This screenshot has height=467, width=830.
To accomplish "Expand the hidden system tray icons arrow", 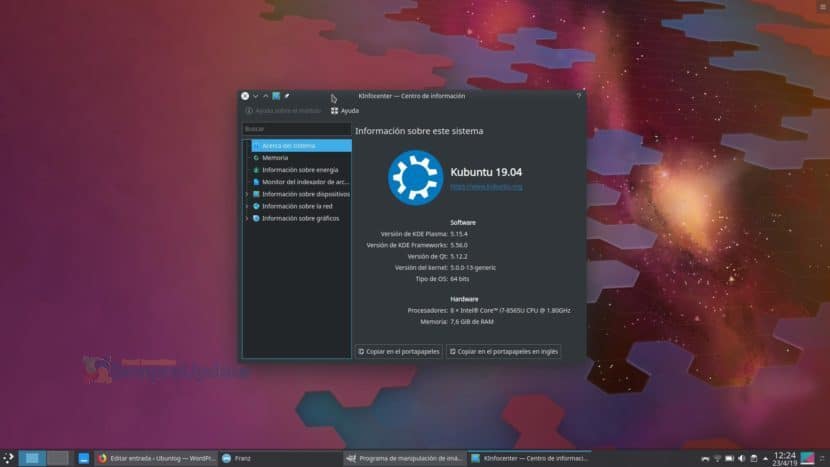I will pyautogui.click(x=765, y=459).
